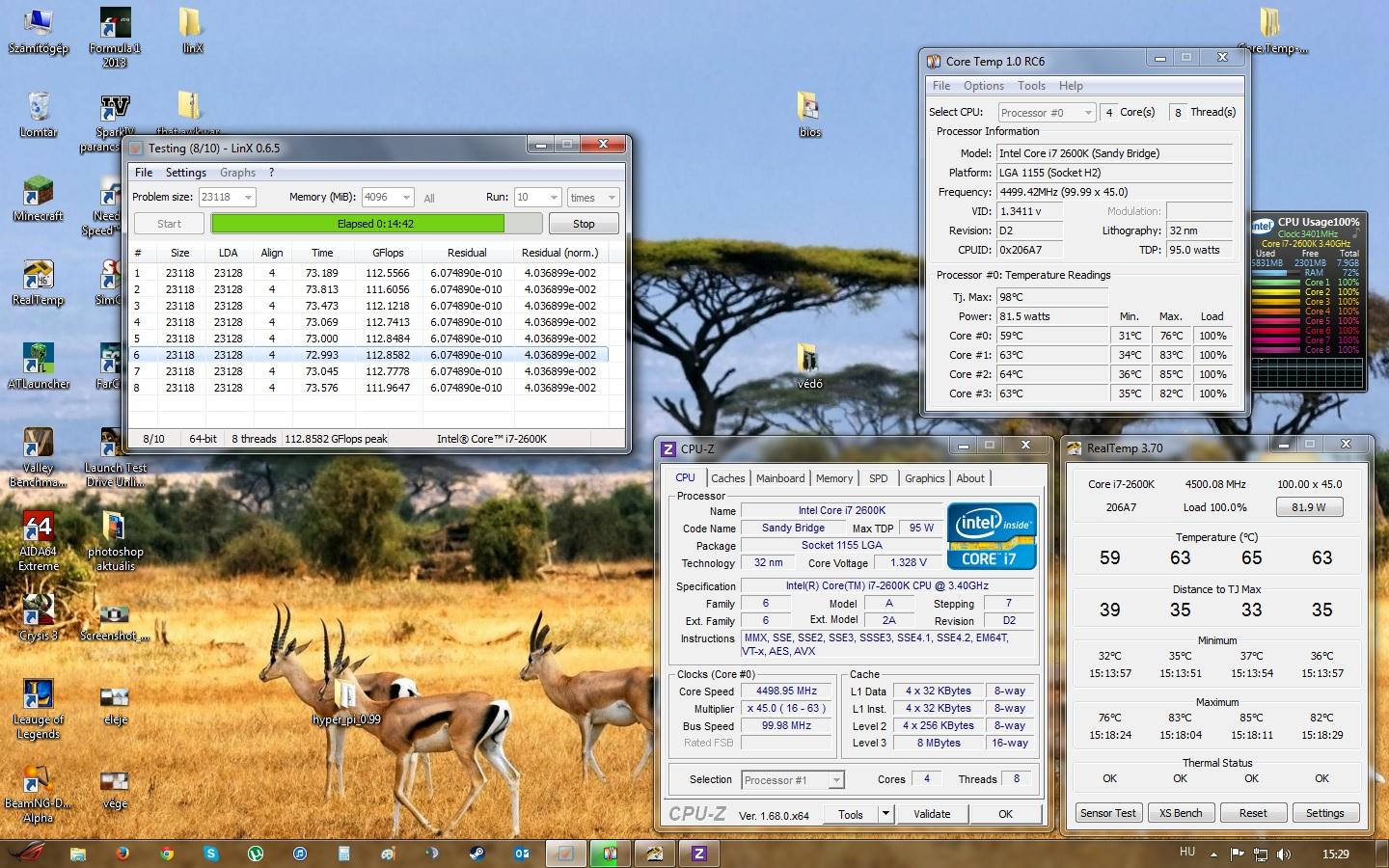Image resolution: width=1389 pixels, height=868 pixels.
Task: Open the Selection Processor #1 dropdown in CPU-Z
Action: [x=793, y=780]
